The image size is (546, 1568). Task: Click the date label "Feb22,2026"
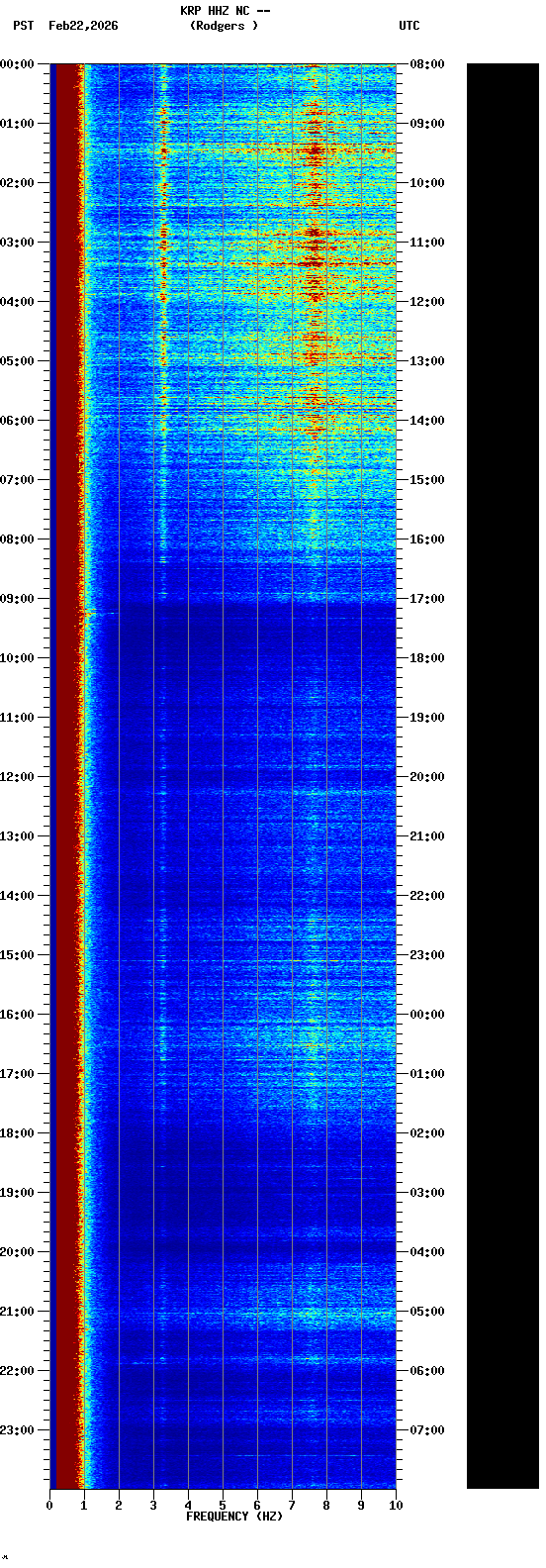click(x=83, y=26)
